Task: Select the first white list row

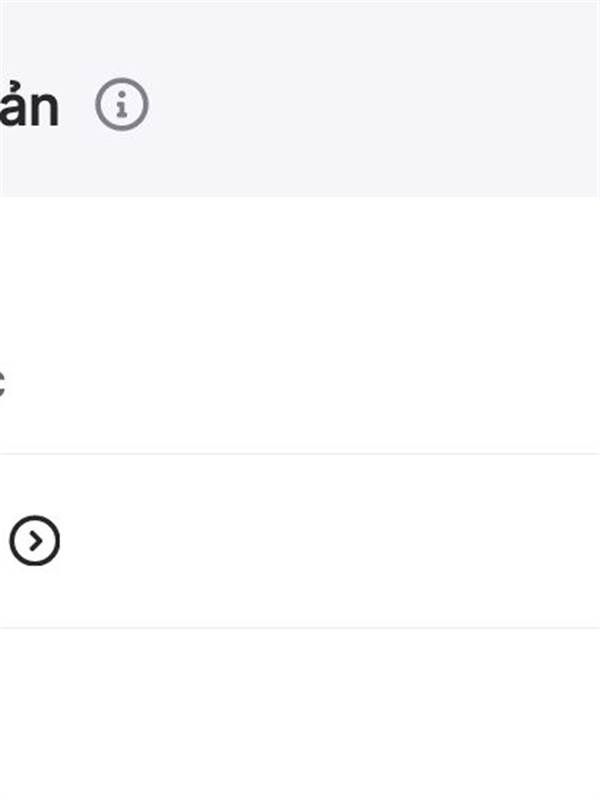Action: coord(300,325)
